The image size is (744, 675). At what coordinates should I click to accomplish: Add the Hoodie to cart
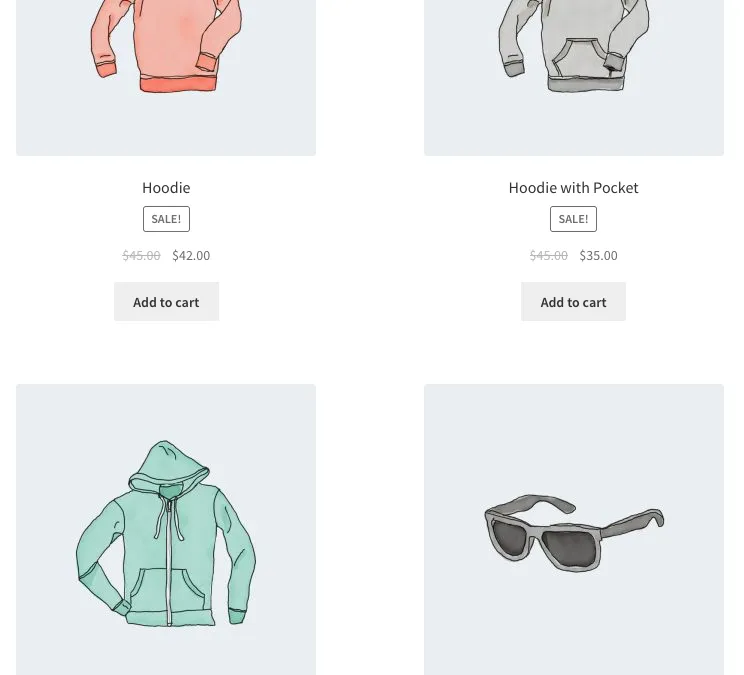[x=166, y=302]
